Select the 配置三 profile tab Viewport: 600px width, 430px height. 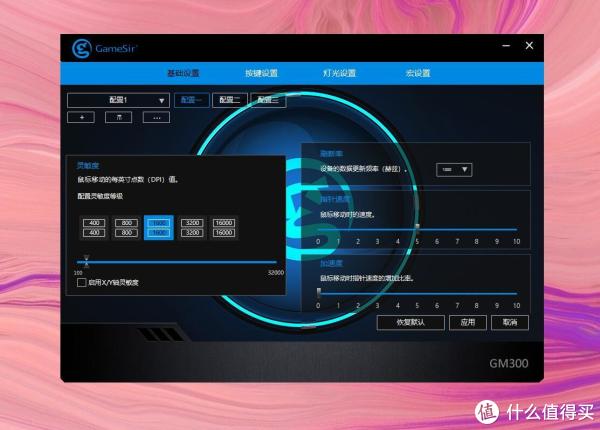[x=268, y=100]
